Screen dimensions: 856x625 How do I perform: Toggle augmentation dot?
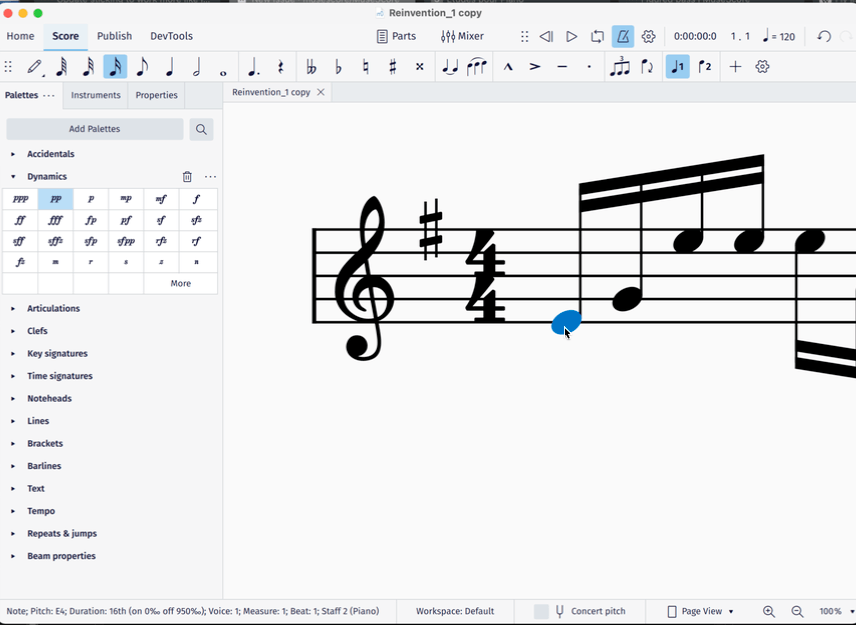click(254, 67)
